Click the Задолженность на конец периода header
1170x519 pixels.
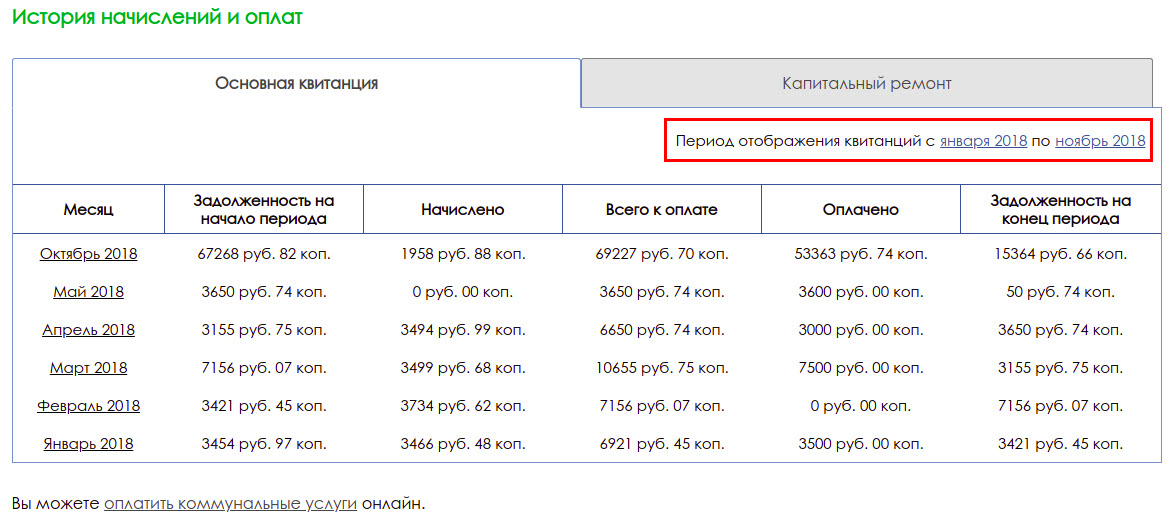[x=1060, y=210]
